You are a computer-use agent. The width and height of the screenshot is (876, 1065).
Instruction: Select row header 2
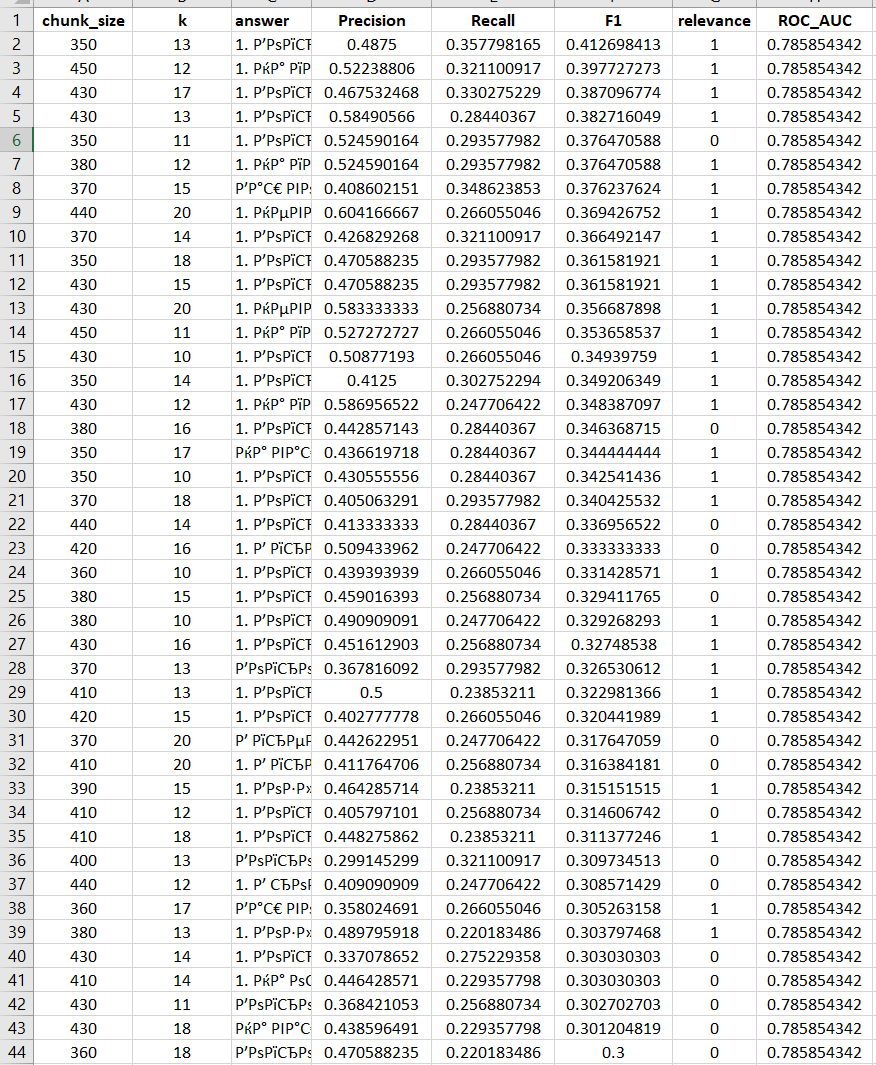click(16, 45)
